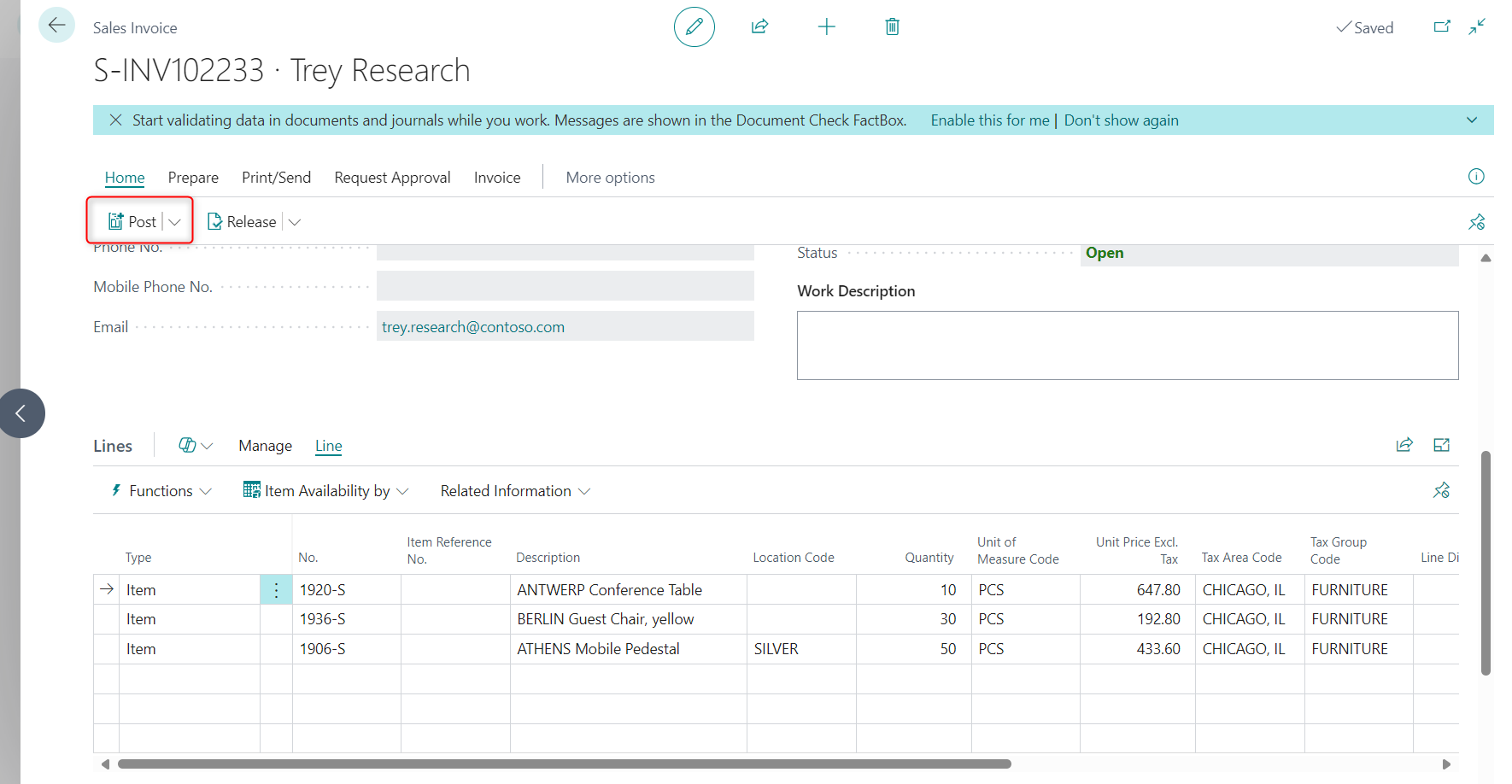Image resolution: width=1512 pixels, height=784 pixels.
Task: Click the horizontal scrollbar of the lines grid
Action: pos(565,764)
